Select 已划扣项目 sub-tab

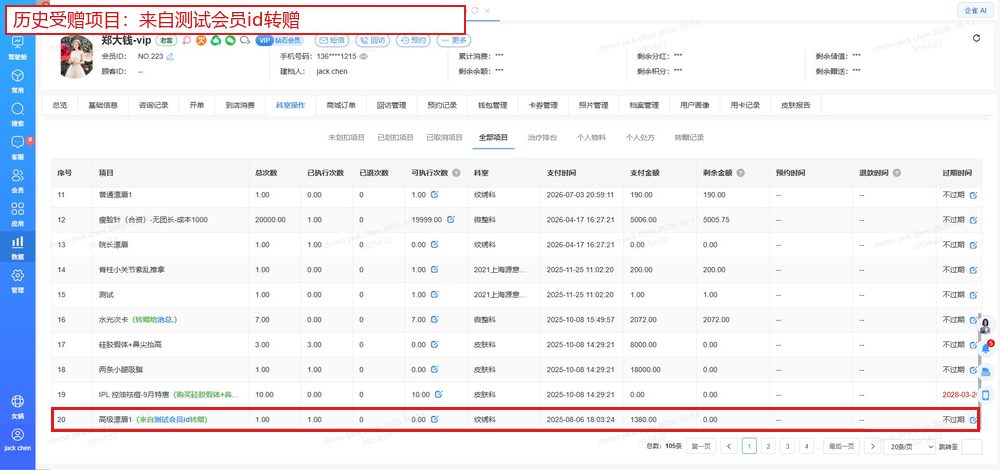click(395, 138)
